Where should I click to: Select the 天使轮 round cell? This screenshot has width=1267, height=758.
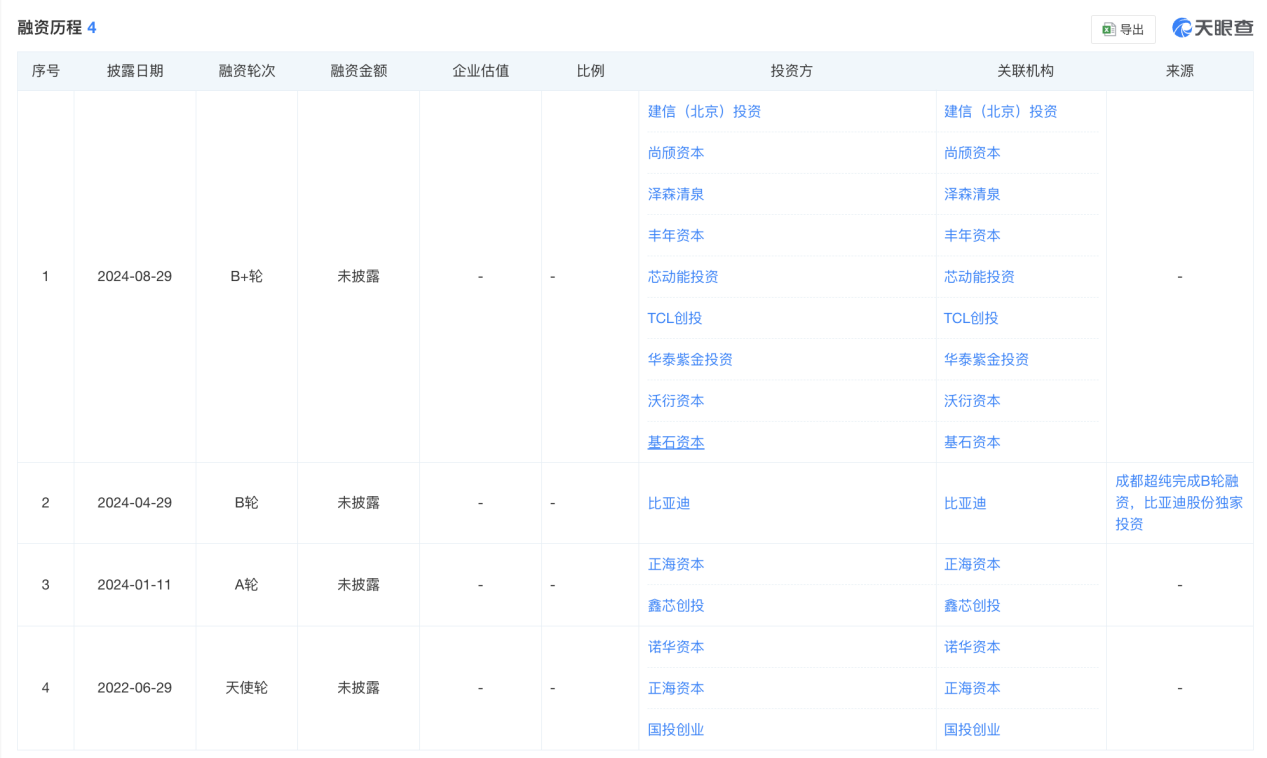tap(247, 688)
